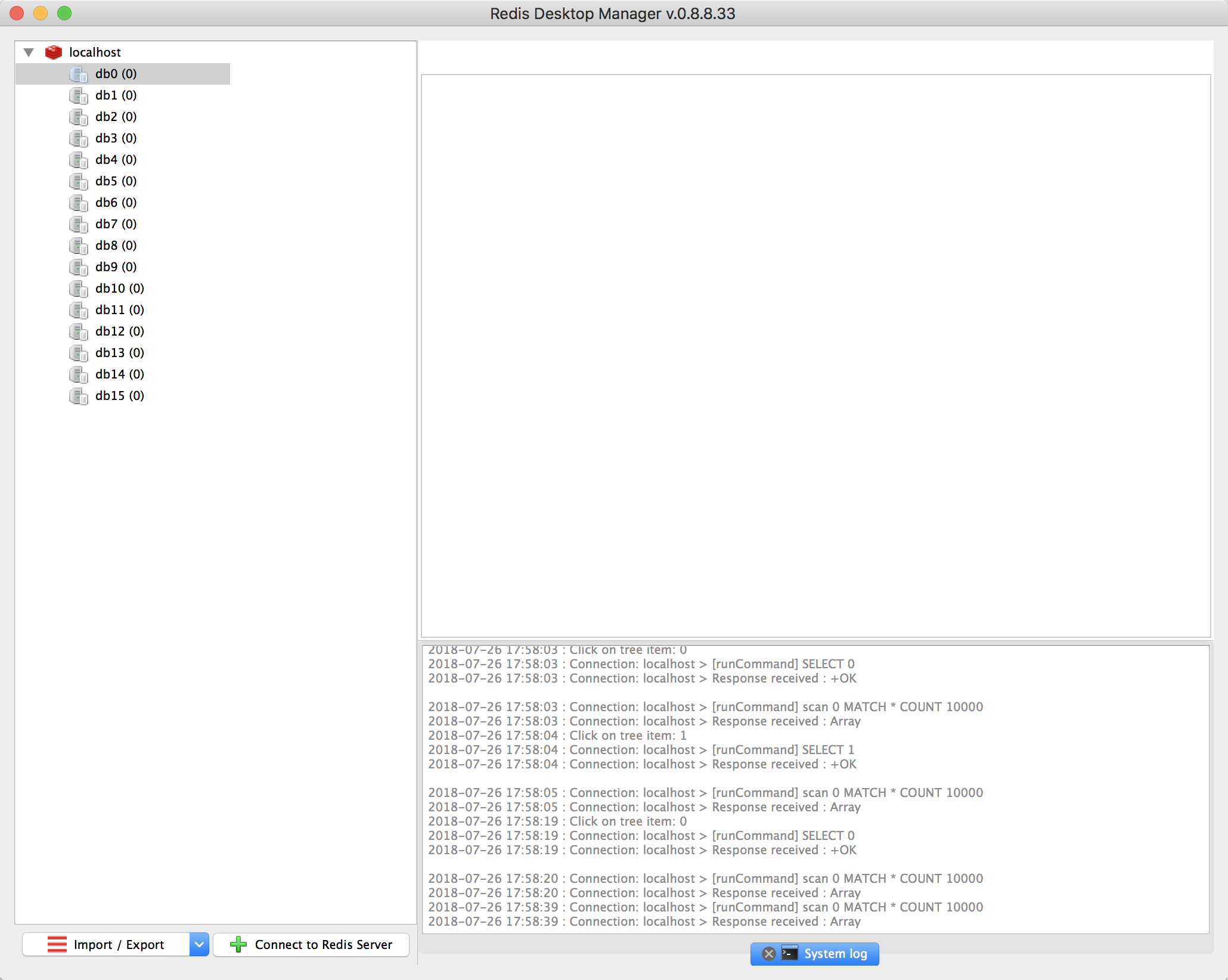The width and height of the screenshot is (1228, 980).
Task: Click the db3 database icon
Action: [x=79, y=138]
